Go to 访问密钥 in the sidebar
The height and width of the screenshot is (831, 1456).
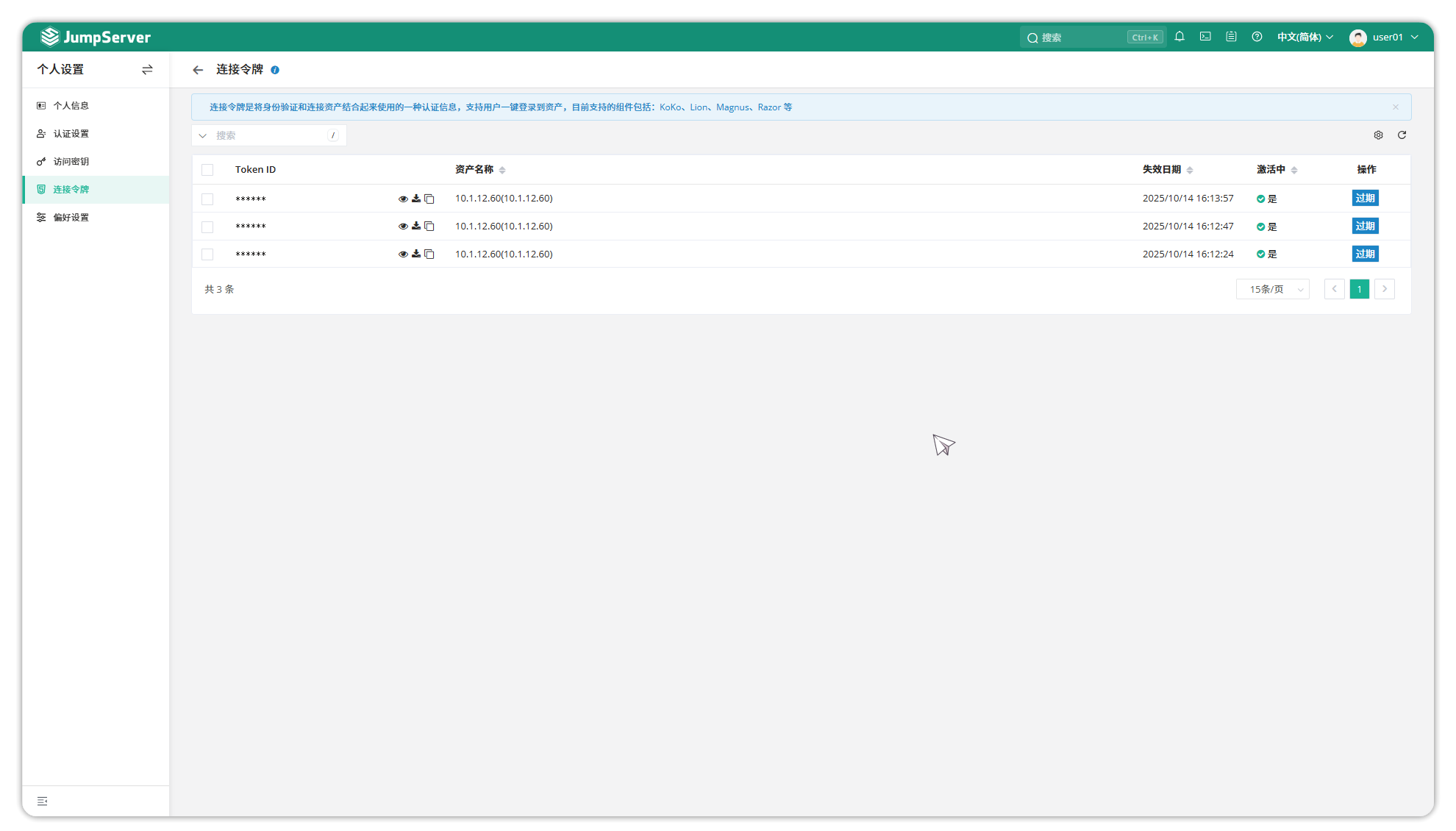71,162
